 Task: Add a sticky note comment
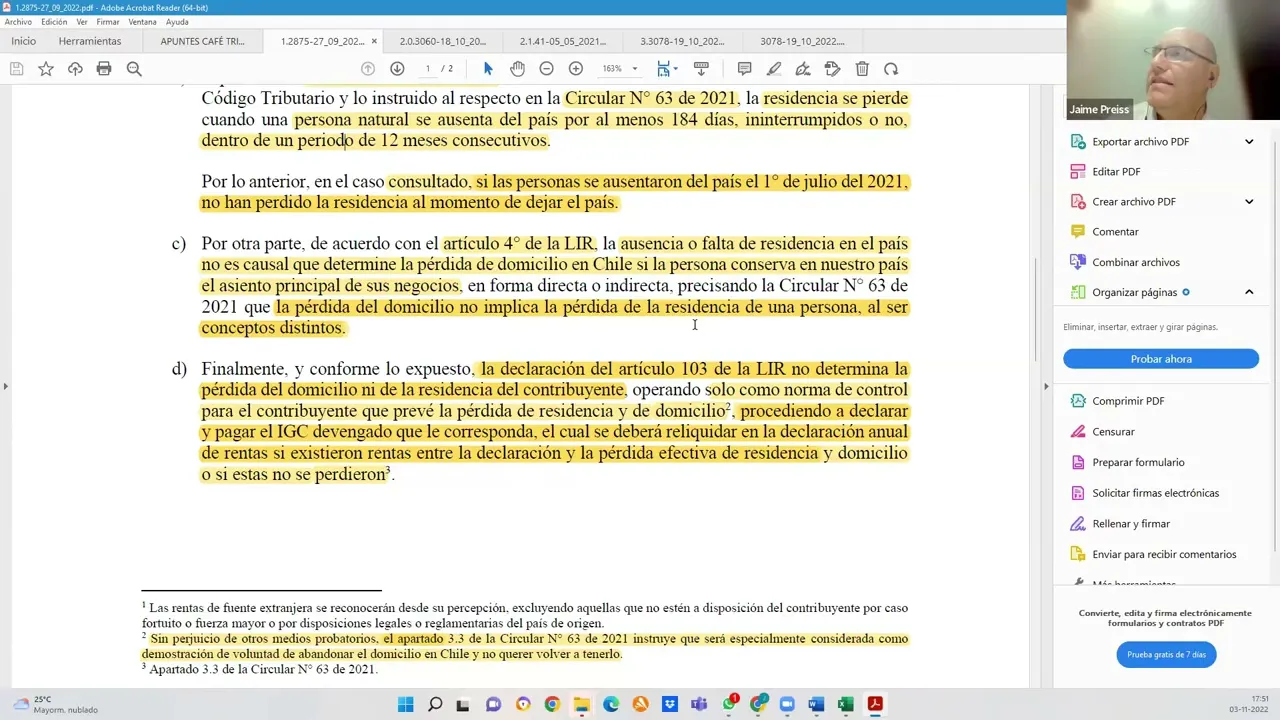pyautogui.click(x=744, y=68)
